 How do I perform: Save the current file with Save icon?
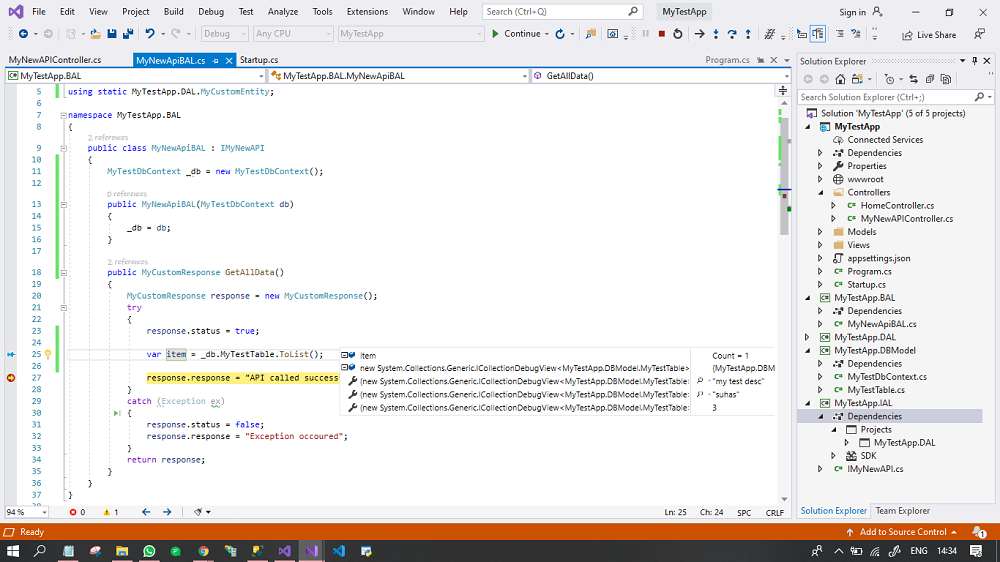(112, 34)
